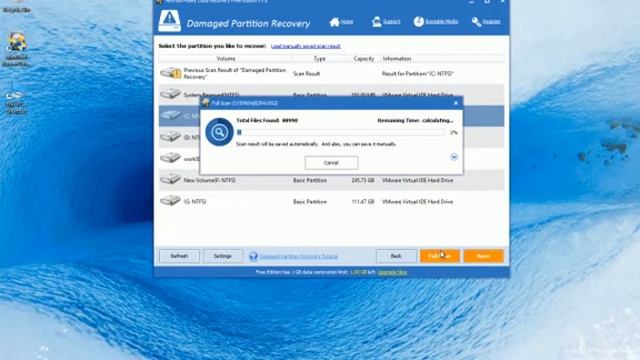Click the Result for Partition information cell
This screenshot has height=360, width=640.
tap(418, 74)
